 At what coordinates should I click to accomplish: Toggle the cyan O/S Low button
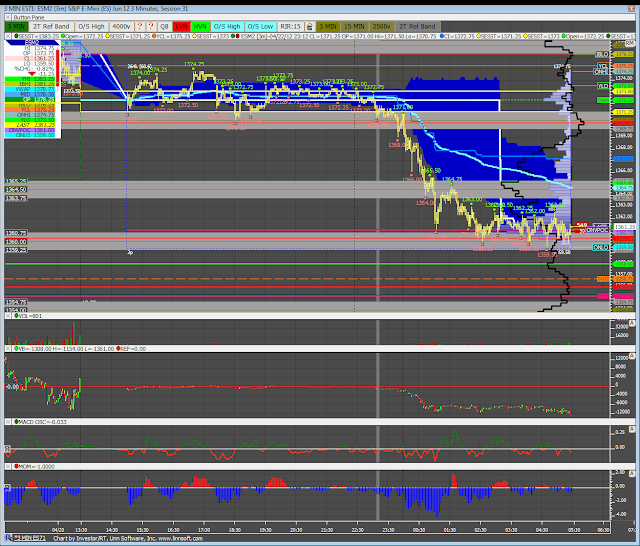(x=260, y=27)
